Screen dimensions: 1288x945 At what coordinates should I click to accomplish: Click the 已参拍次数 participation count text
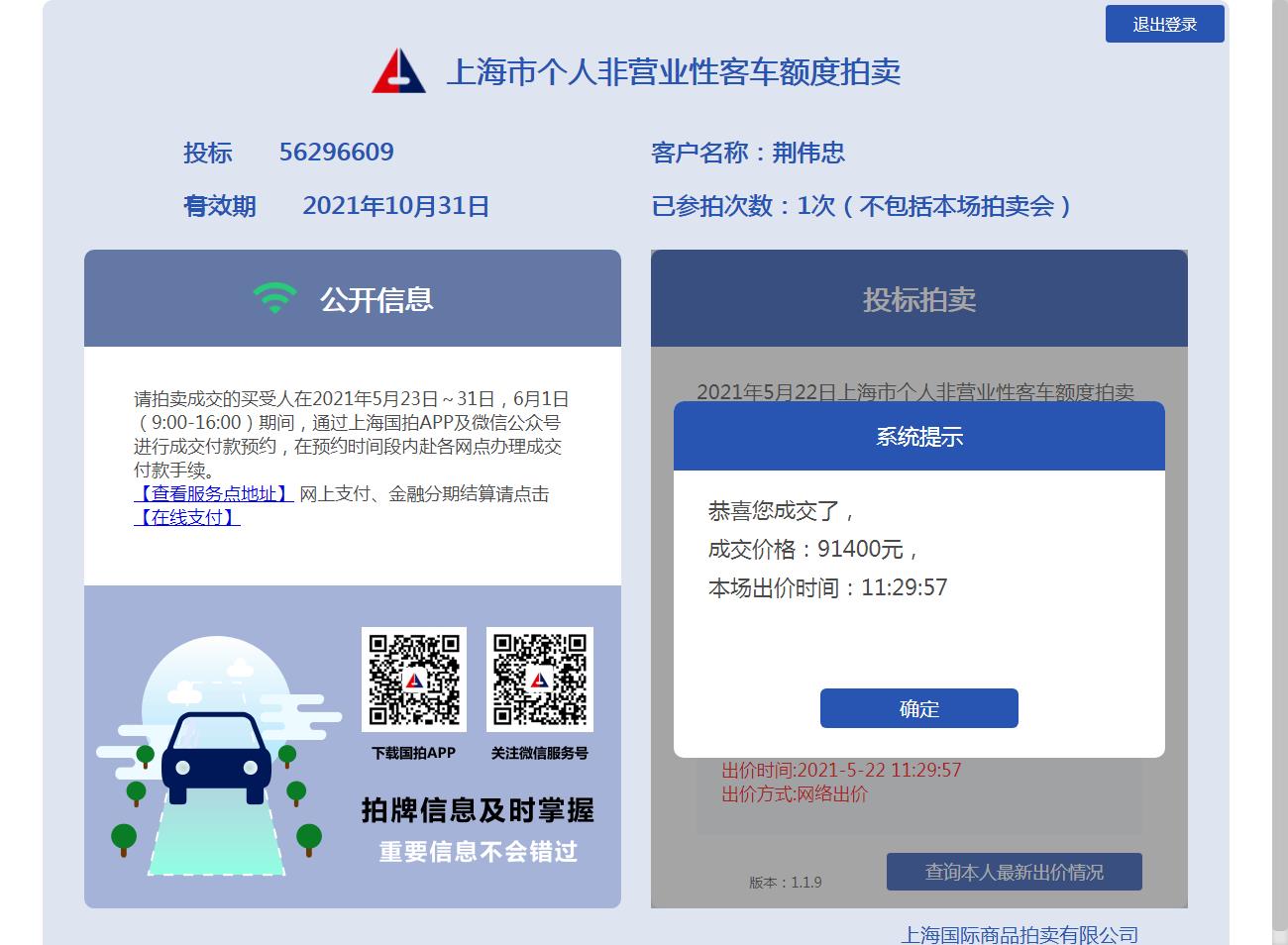coord(861,205)
